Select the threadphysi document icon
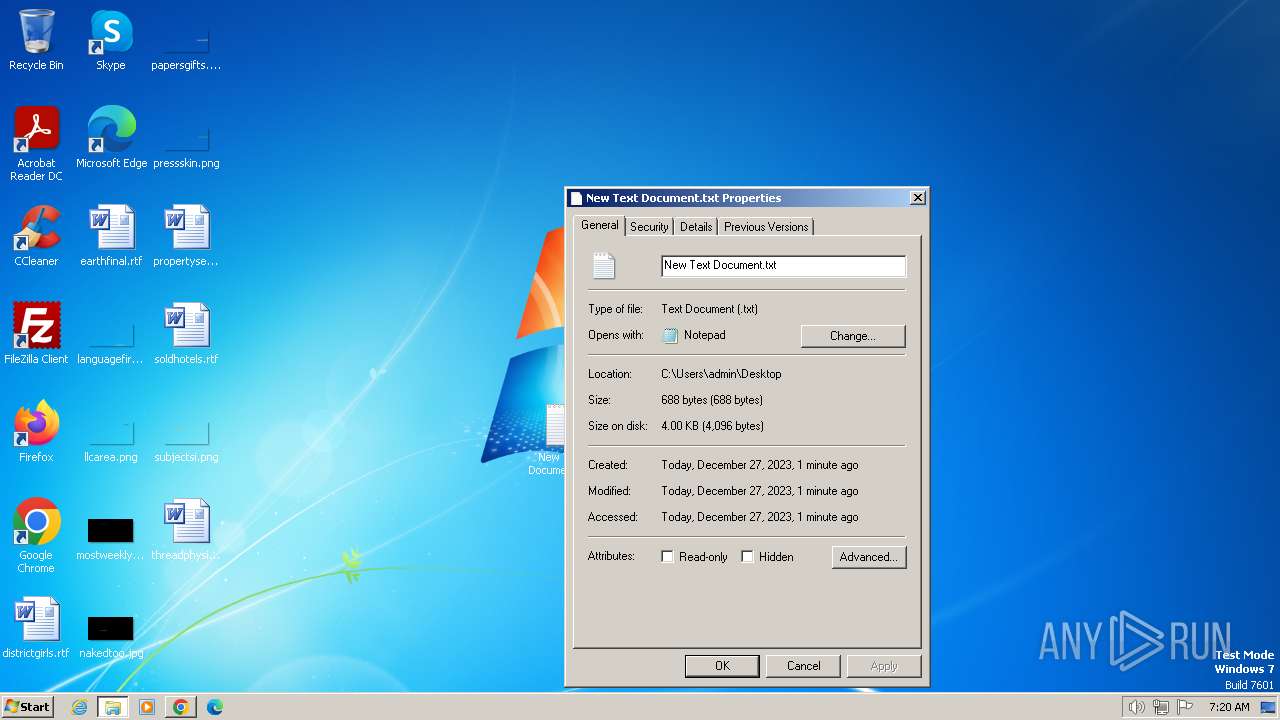Image resolution: width=1280 pixels, height=720 pixels. click(x=186, y=530)
